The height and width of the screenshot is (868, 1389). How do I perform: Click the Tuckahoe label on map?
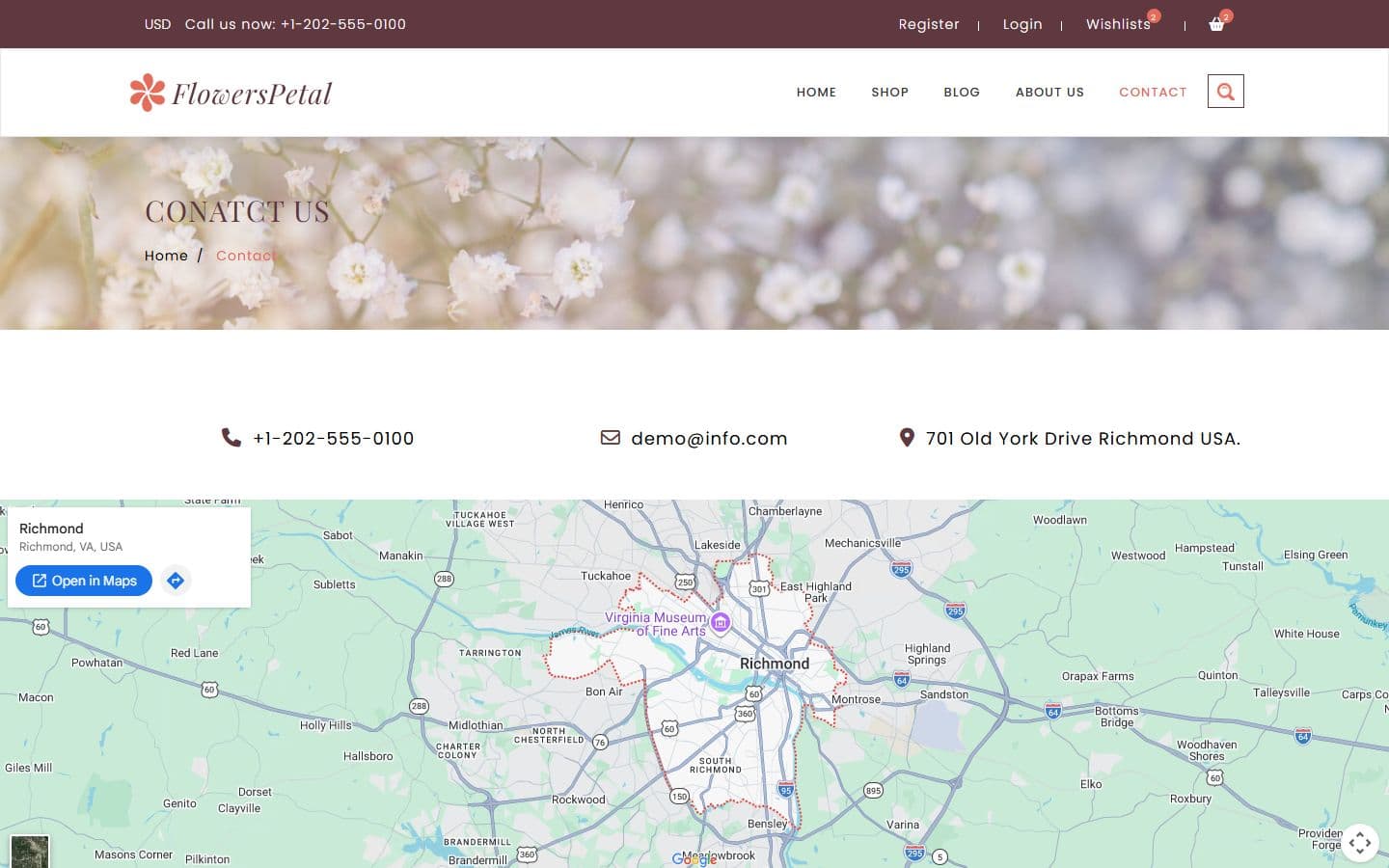pyautogui.click(x=606, y=576)
